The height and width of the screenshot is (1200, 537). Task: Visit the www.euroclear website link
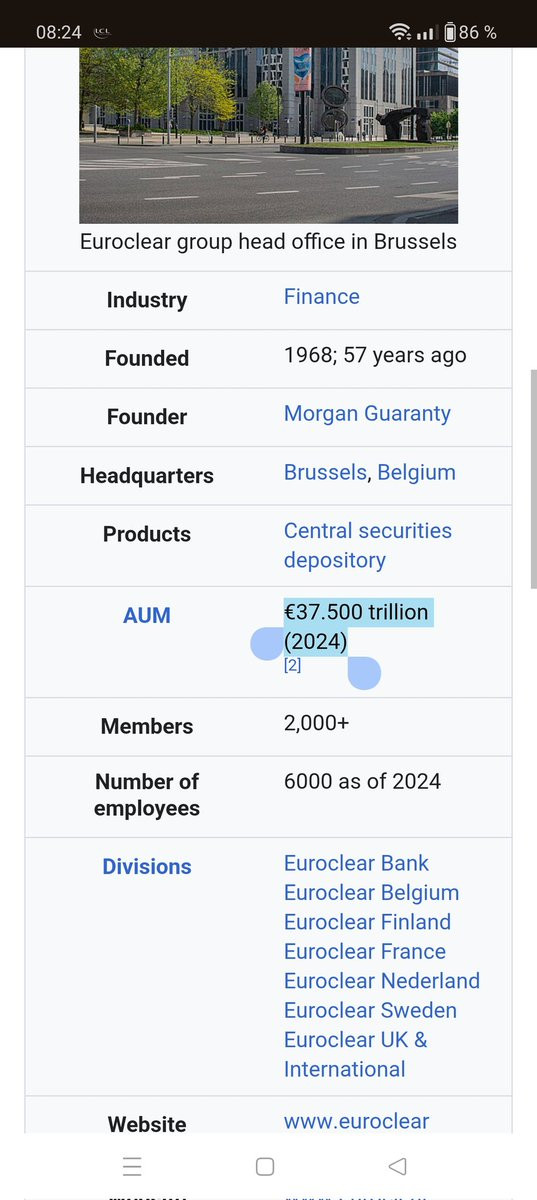pyautogui.click(x=356, y=1121)
